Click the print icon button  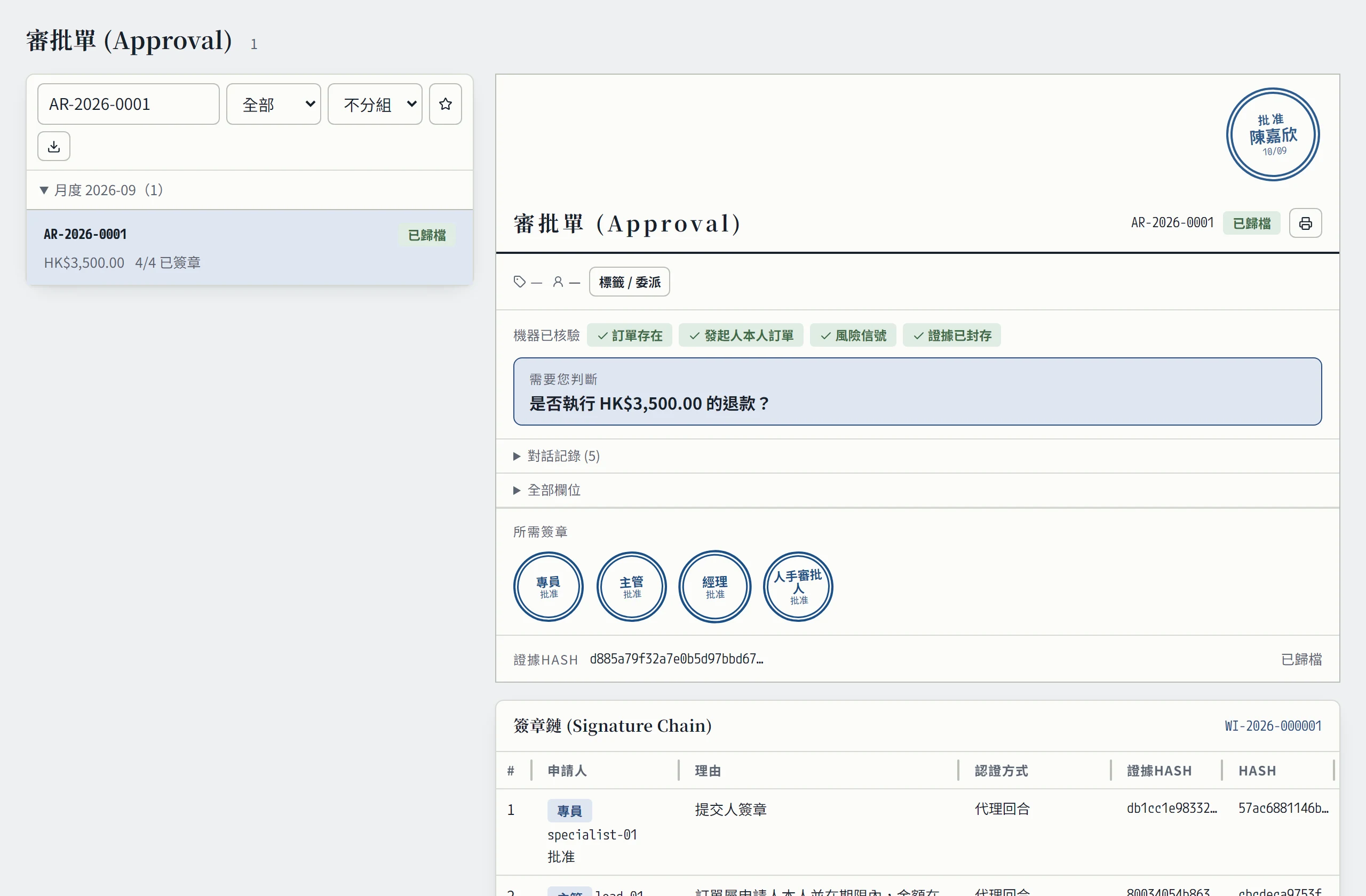(1305, 223)
